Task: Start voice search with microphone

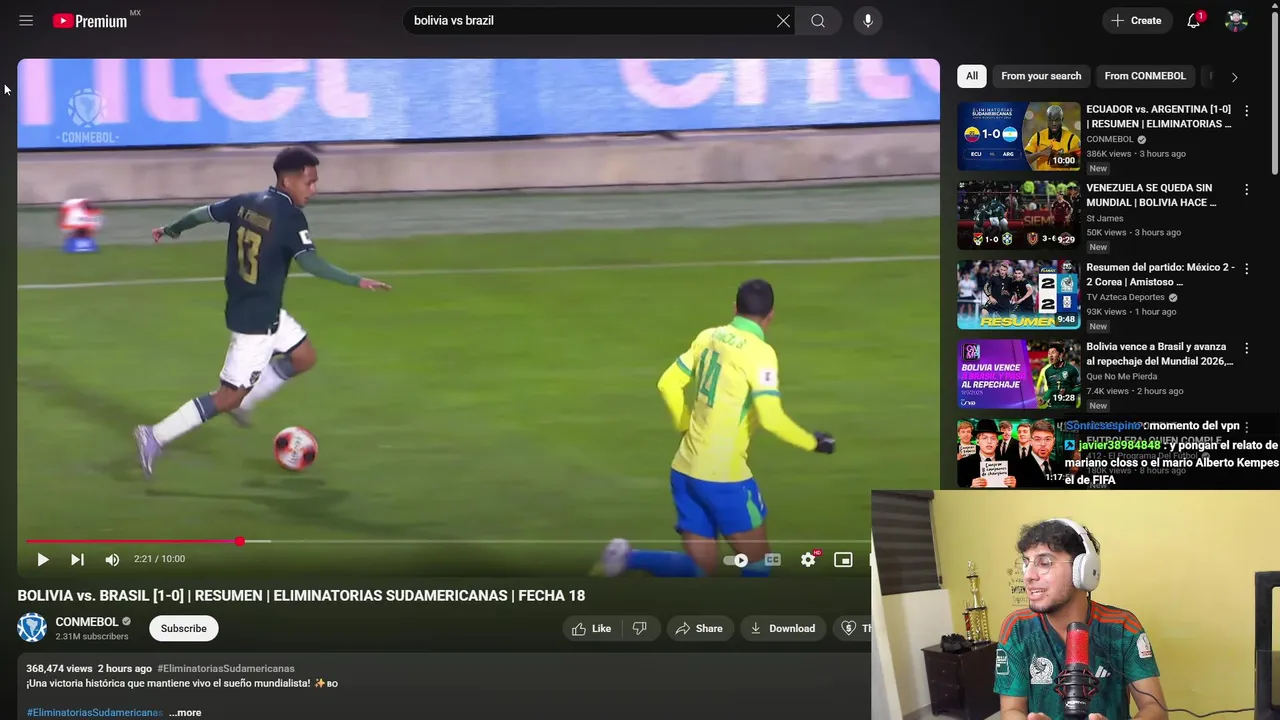Action: pos(867,20)
